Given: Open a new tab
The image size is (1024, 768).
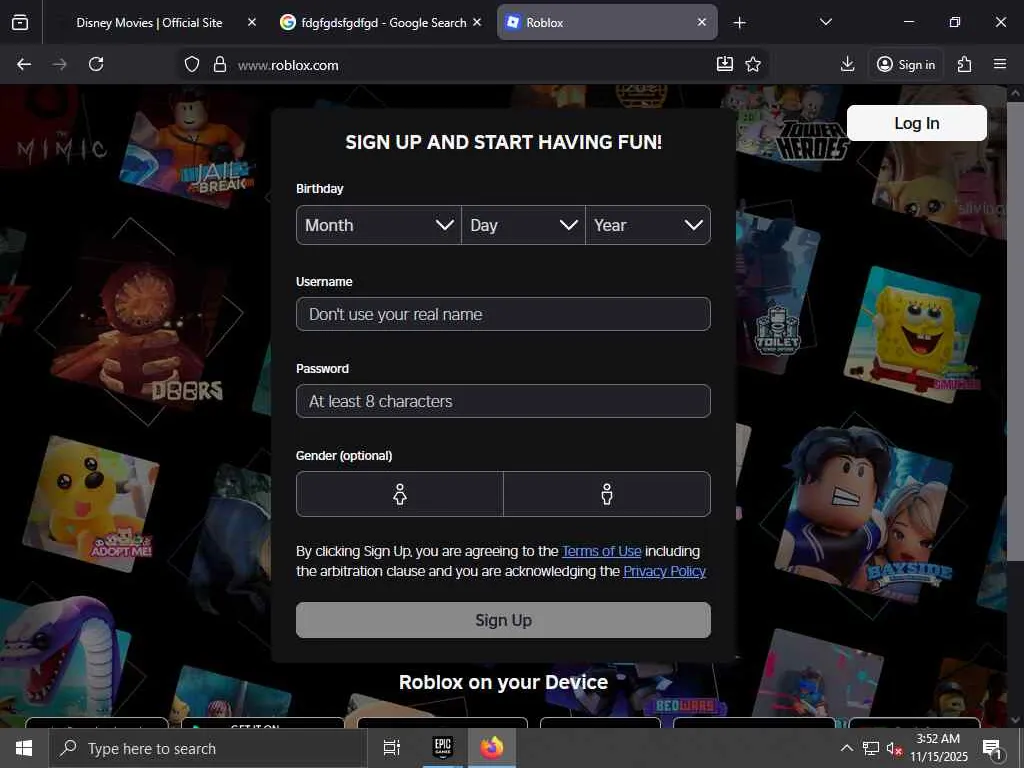Looking at the screenshot, I should 739,23.
